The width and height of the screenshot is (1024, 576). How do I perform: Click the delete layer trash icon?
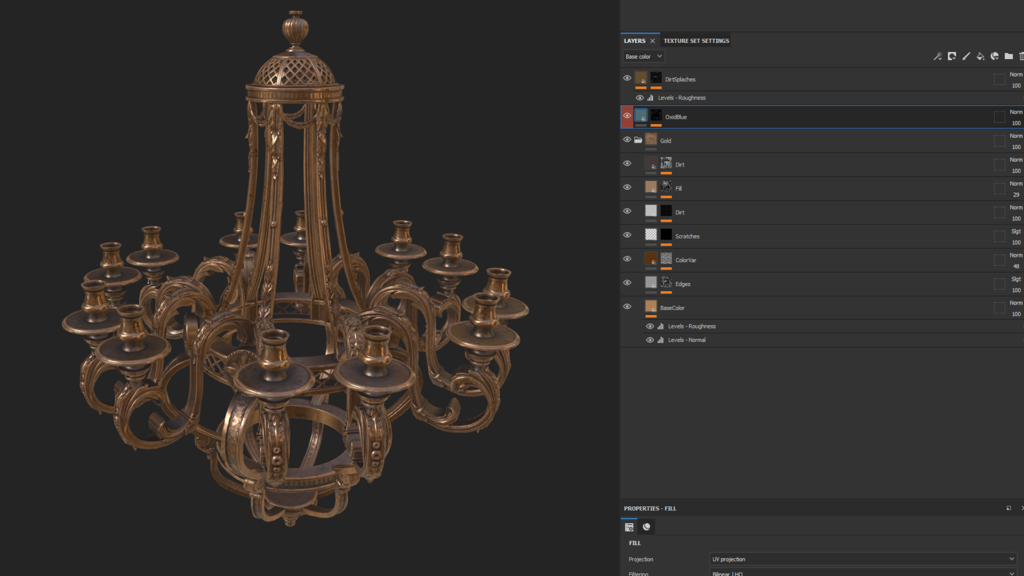click(x=1021, y=57)
